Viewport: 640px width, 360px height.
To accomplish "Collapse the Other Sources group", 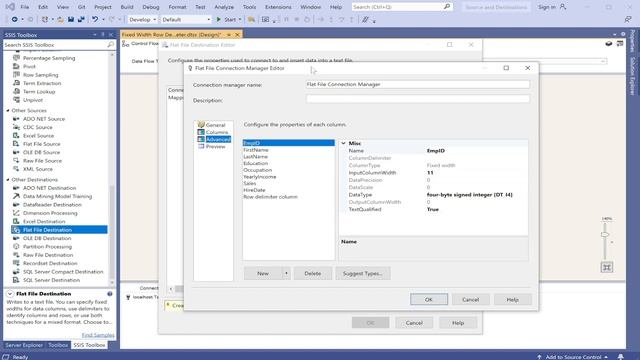I will tap(8, 111).
